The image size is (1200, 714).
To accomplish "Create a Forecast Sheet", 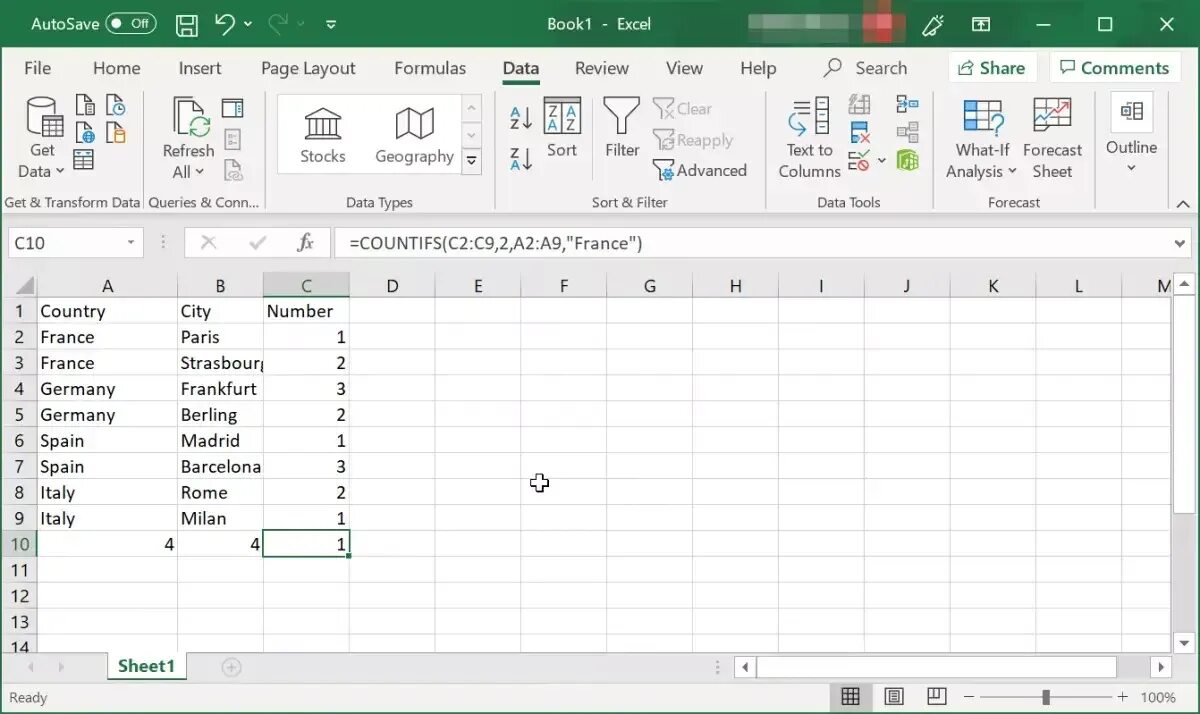I will pos(1052,139).
